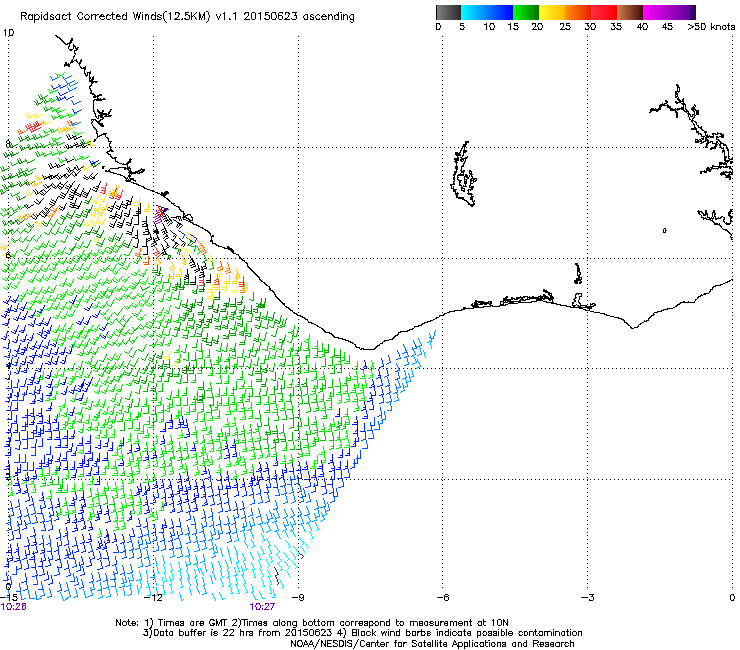Click the yellow 20-25 knots legend segment
Screen dimensions: 740x650
[x=552, y=12]
